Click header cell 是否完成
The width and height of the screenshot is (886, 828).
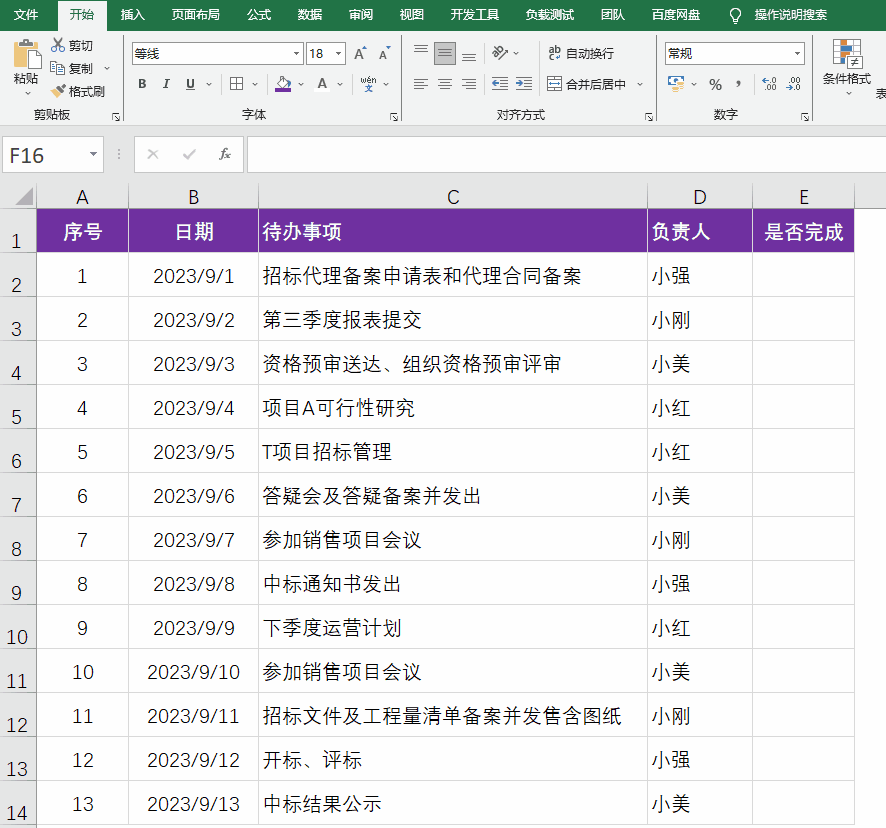(x=803, y=231)
